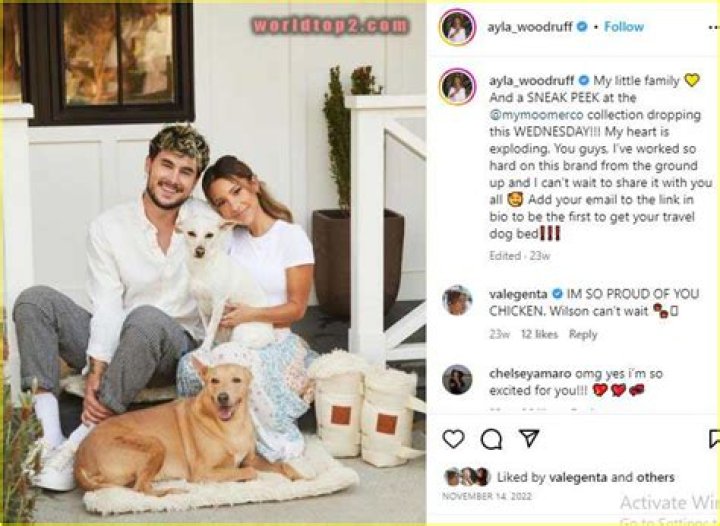
Task: Open comments via speech bubble icon
Action: pyautogui.click(x=491, y=439)
